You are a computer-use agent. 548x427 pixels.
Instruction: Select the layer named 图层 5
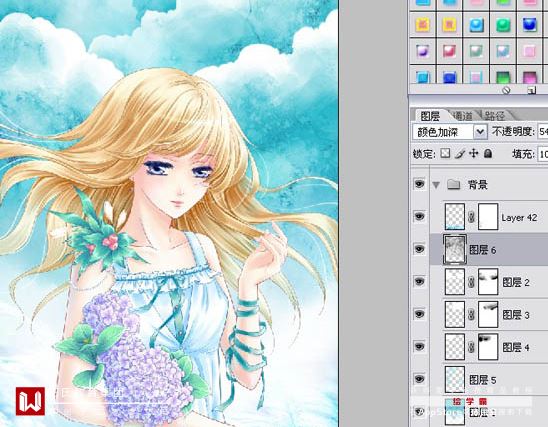point(482,380)
